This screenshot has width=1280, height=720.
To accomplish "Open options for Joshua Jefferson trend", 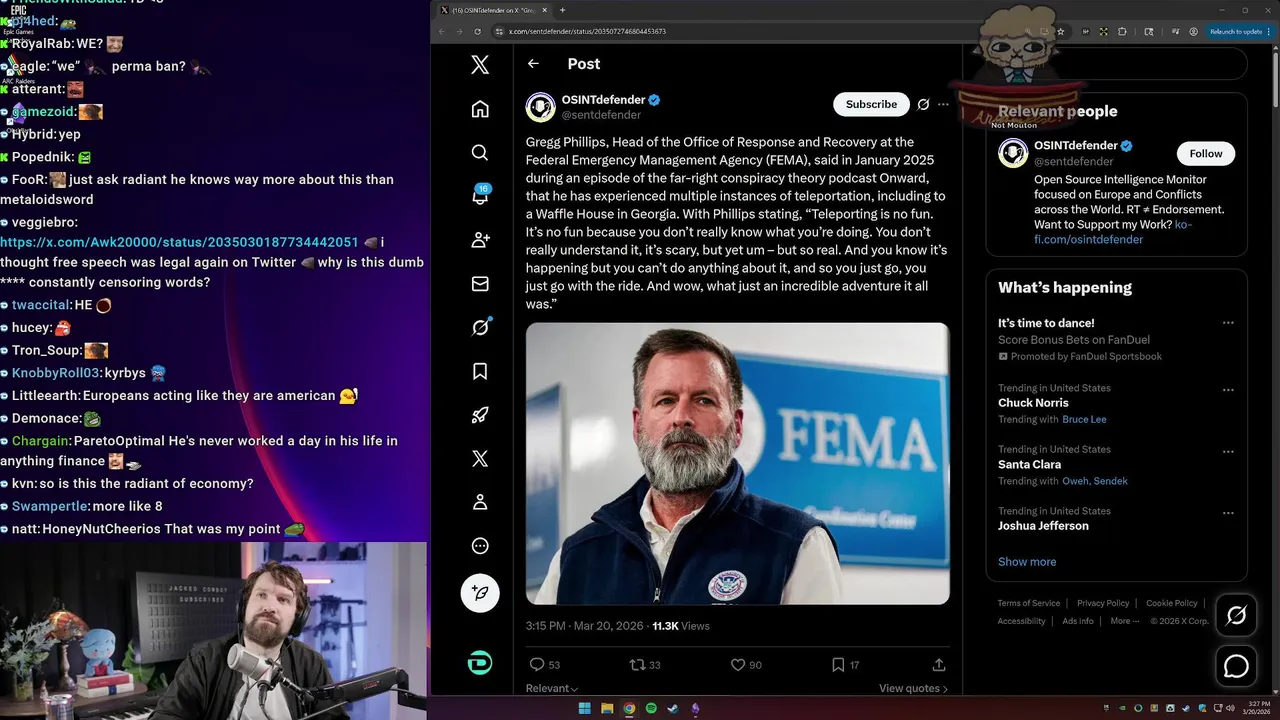I will [x=1228, y=513].
